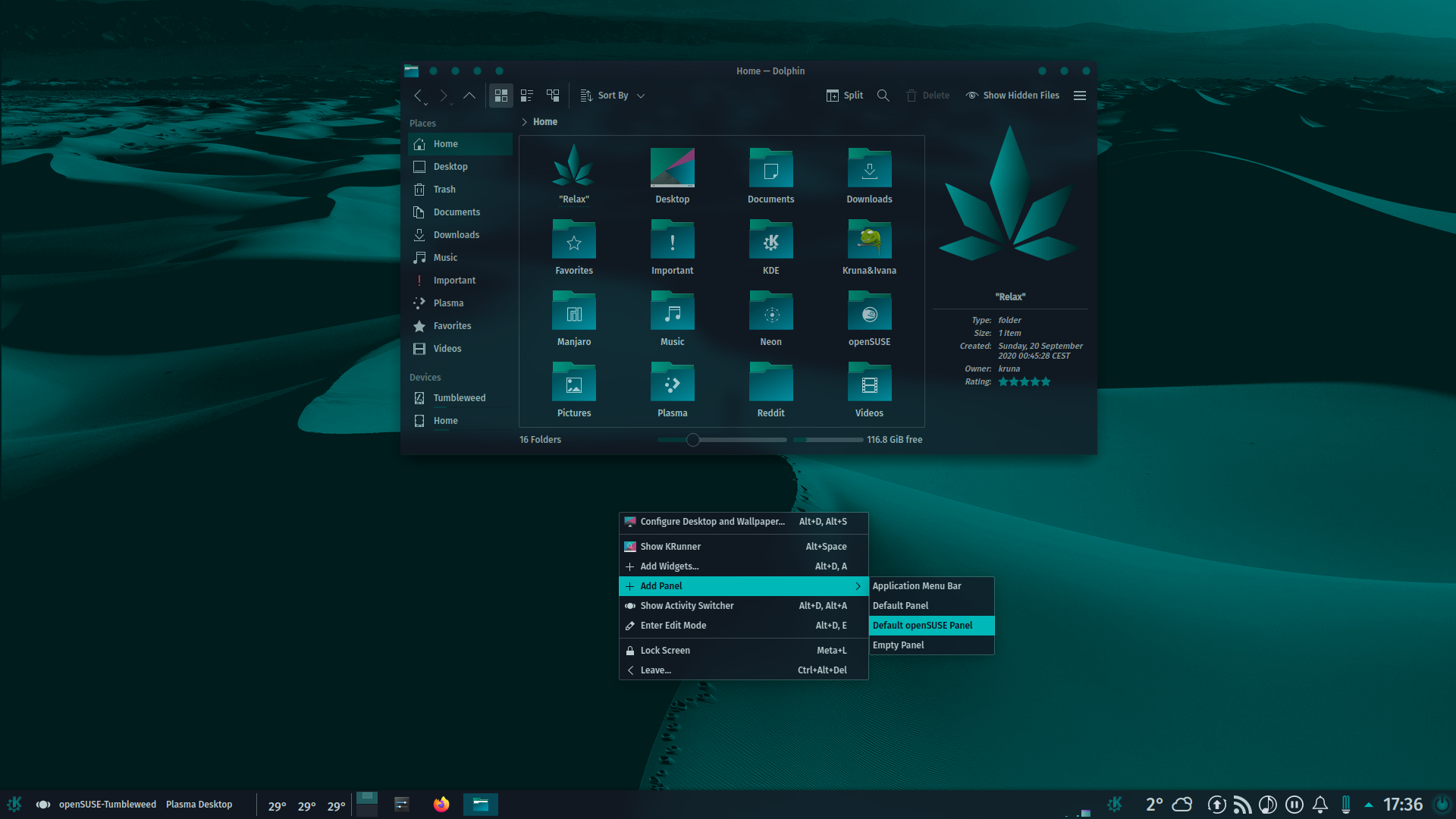The image size is (1456, 819).
Task: Open Documents in Places sidebar
Action: click(x=460, y=212)
